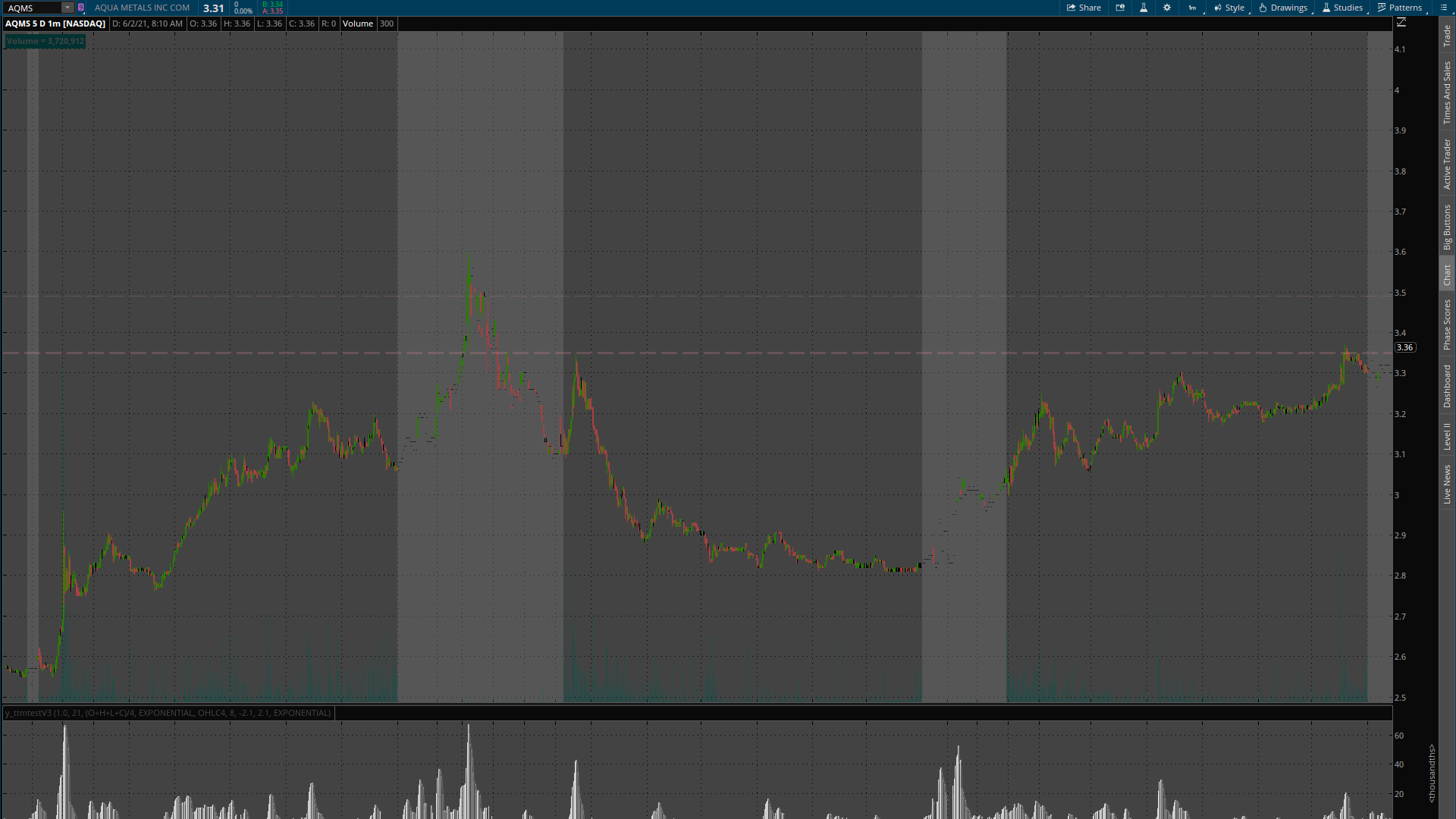Toggle the Active Trader side panel
Viewport: 1456px width, 819px height.
coord(1447,164)
